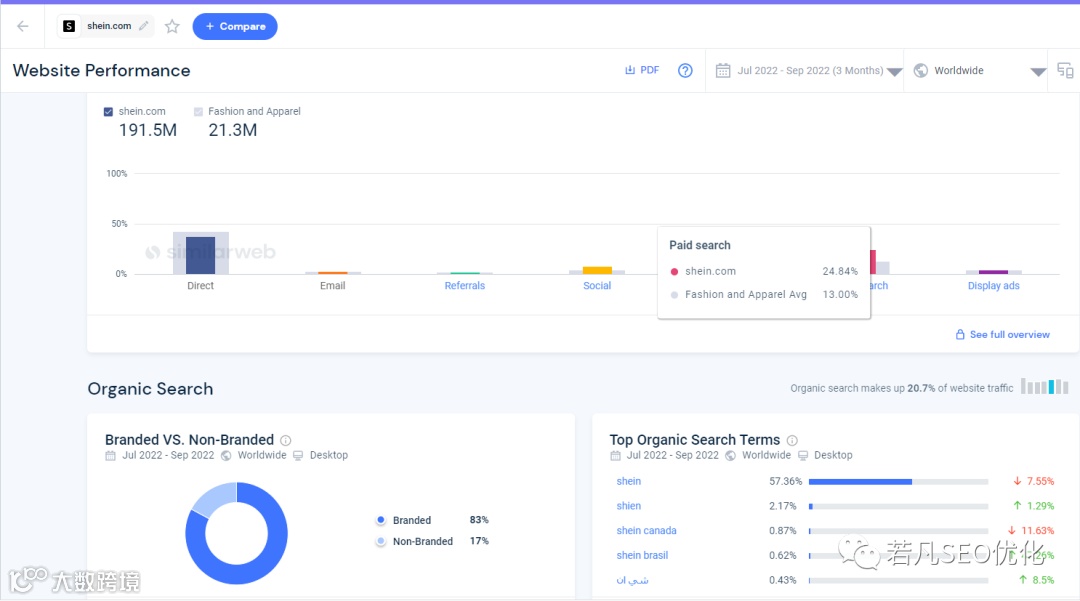
Task: Click the Email channel bar
Action: (333, 273)
